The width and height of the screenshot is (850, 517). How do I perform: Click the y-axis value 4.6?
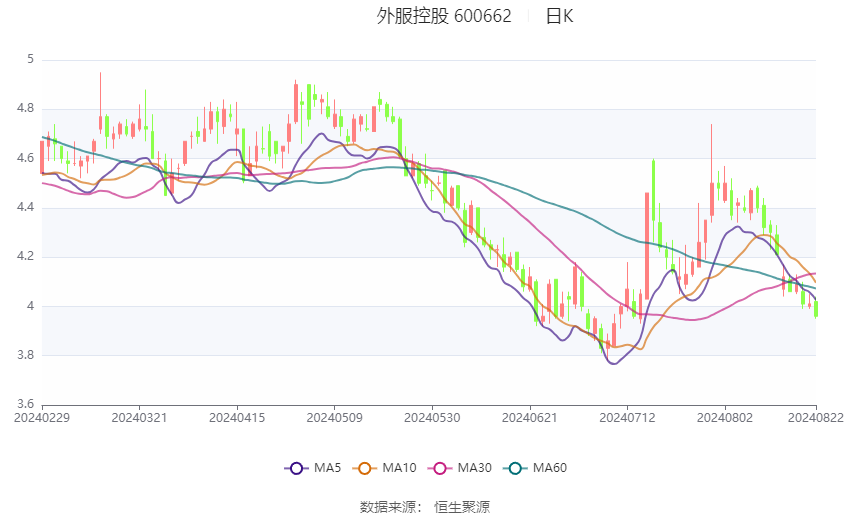point(25,158)
